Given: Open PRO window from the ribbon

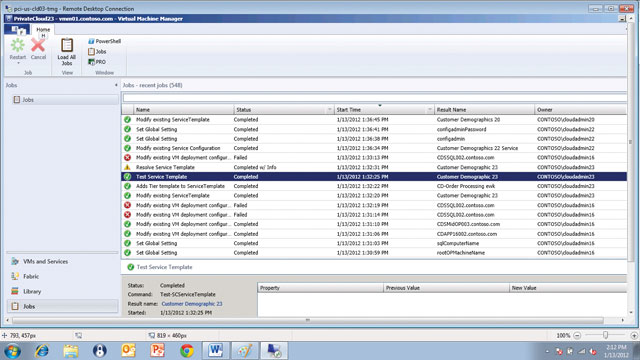Looking at the screenshot, I should point(97,62).
